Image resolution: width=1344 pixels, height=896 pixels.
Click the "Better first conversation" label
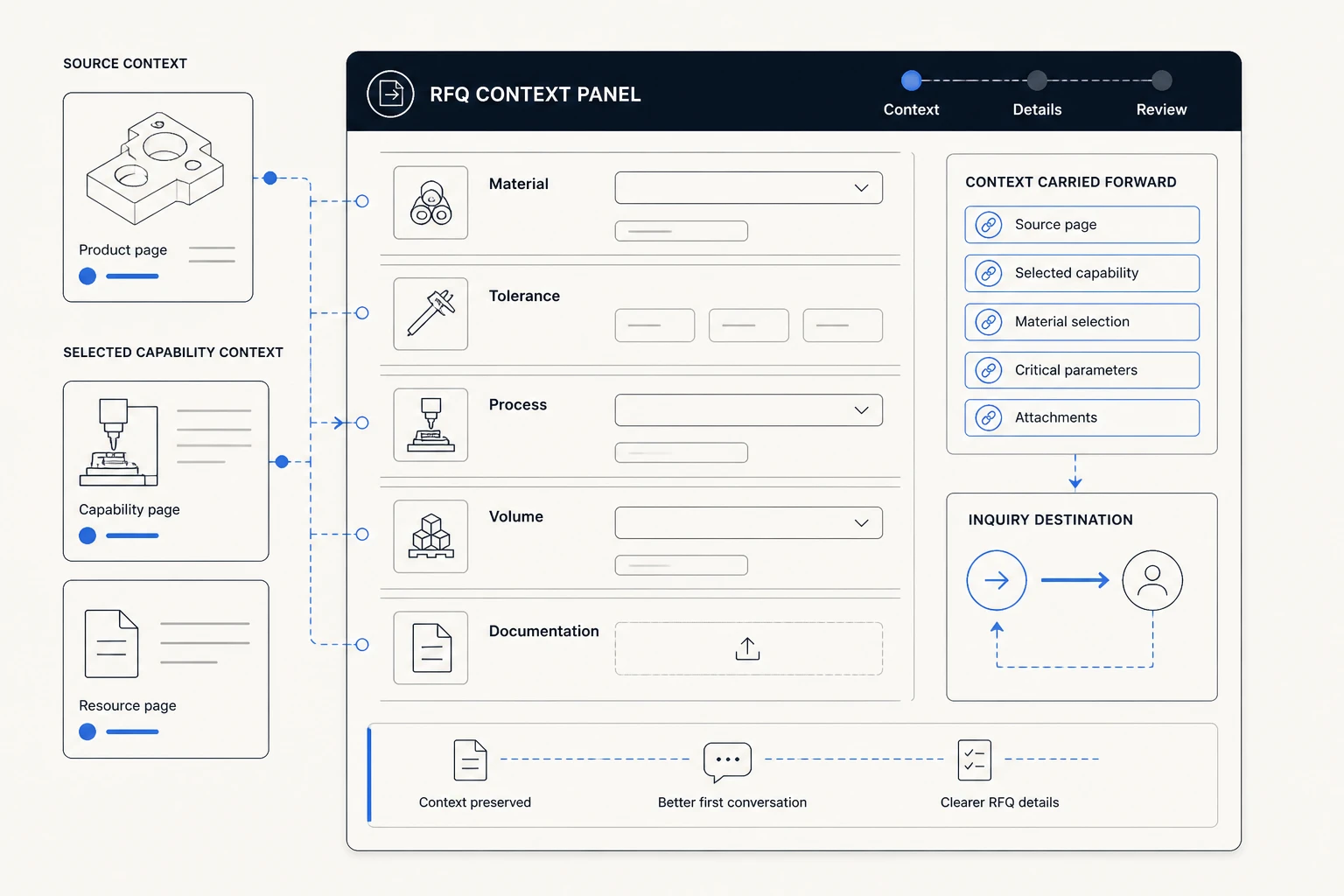click(x=732, y=802)
